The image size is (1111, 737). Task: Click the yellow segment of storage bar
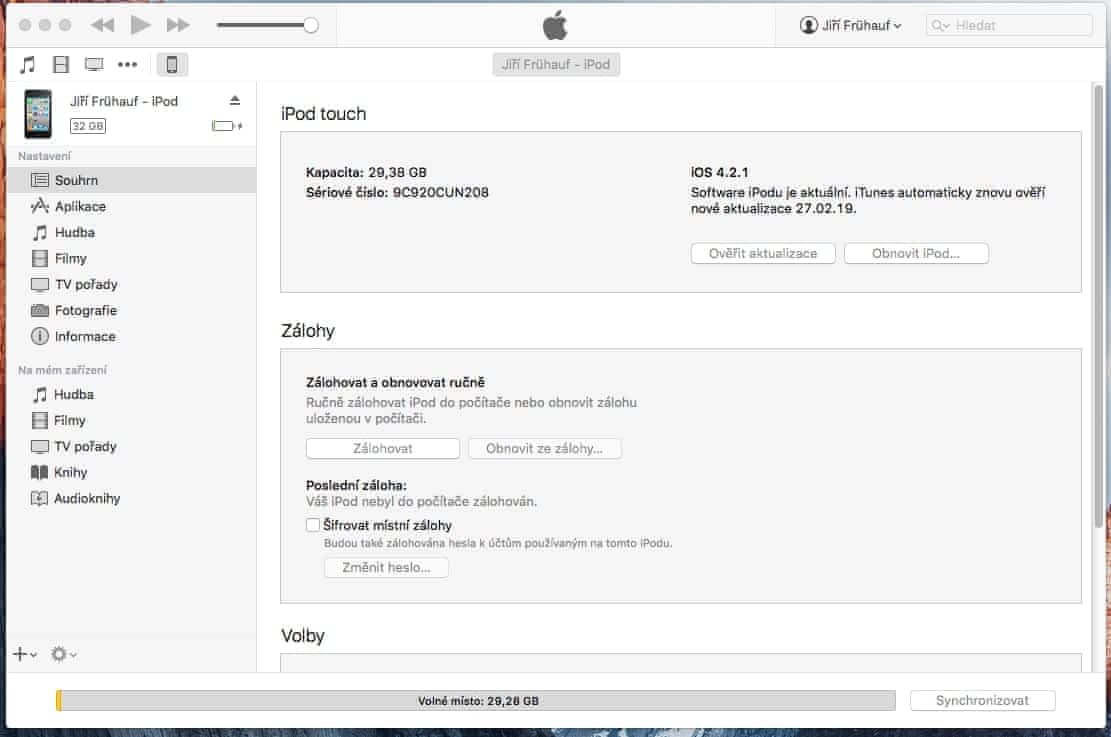coord(59,700)
